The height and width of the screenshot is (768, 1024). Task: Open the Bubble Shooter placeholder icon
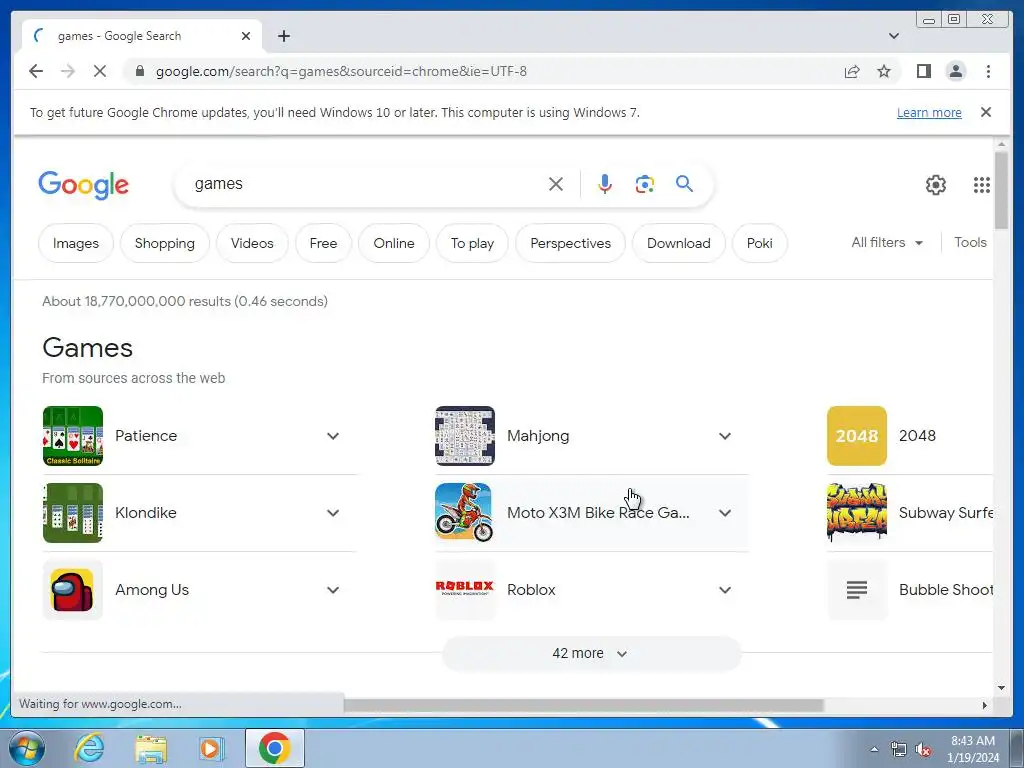pyautogui.click(x=857, y=590)
